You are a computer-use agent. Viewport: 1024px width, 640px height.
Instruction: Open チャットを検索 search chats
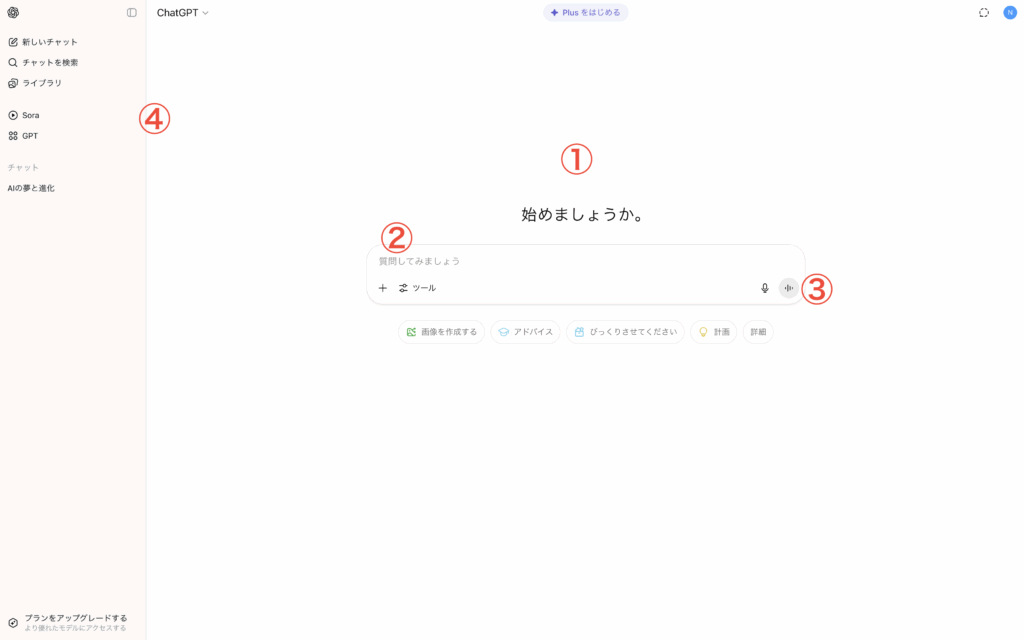(49, 62)
